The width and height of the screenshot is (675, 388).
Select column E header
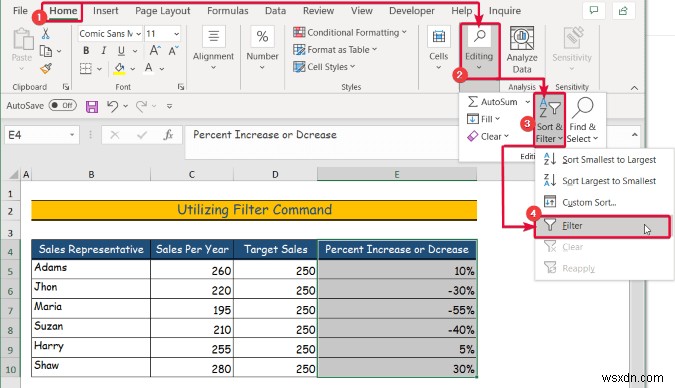click(x=397, y=174)
